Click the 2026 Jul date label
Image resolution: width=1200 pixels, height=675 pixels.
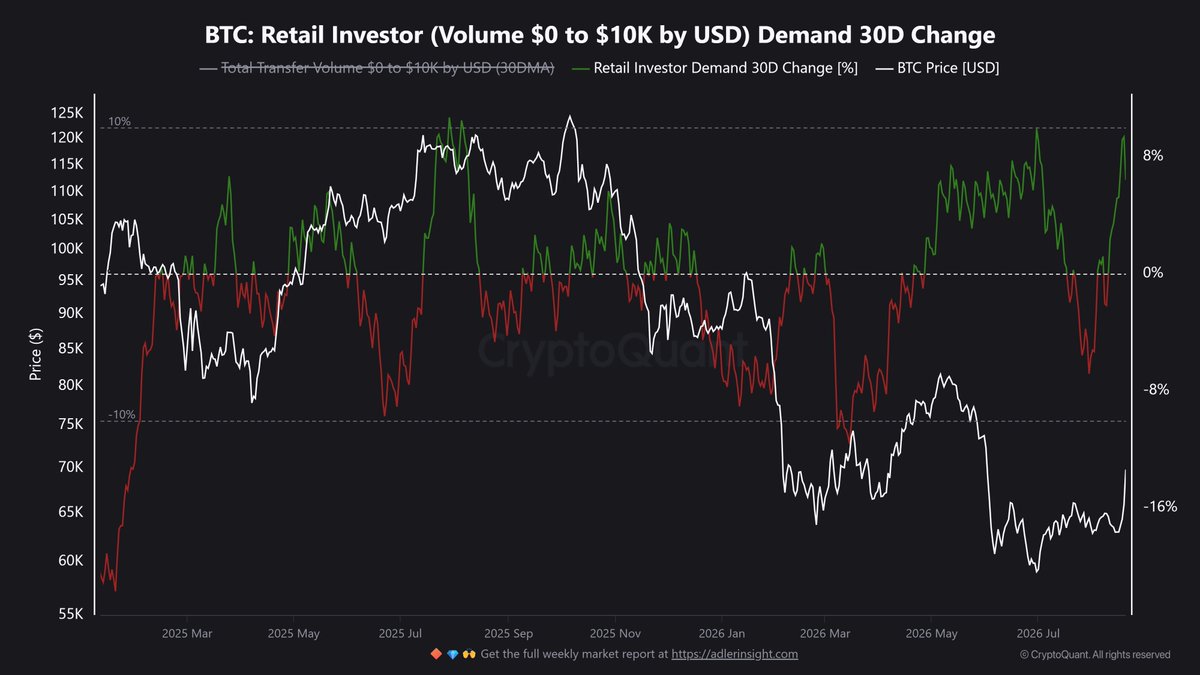[x=1037, y=633]
